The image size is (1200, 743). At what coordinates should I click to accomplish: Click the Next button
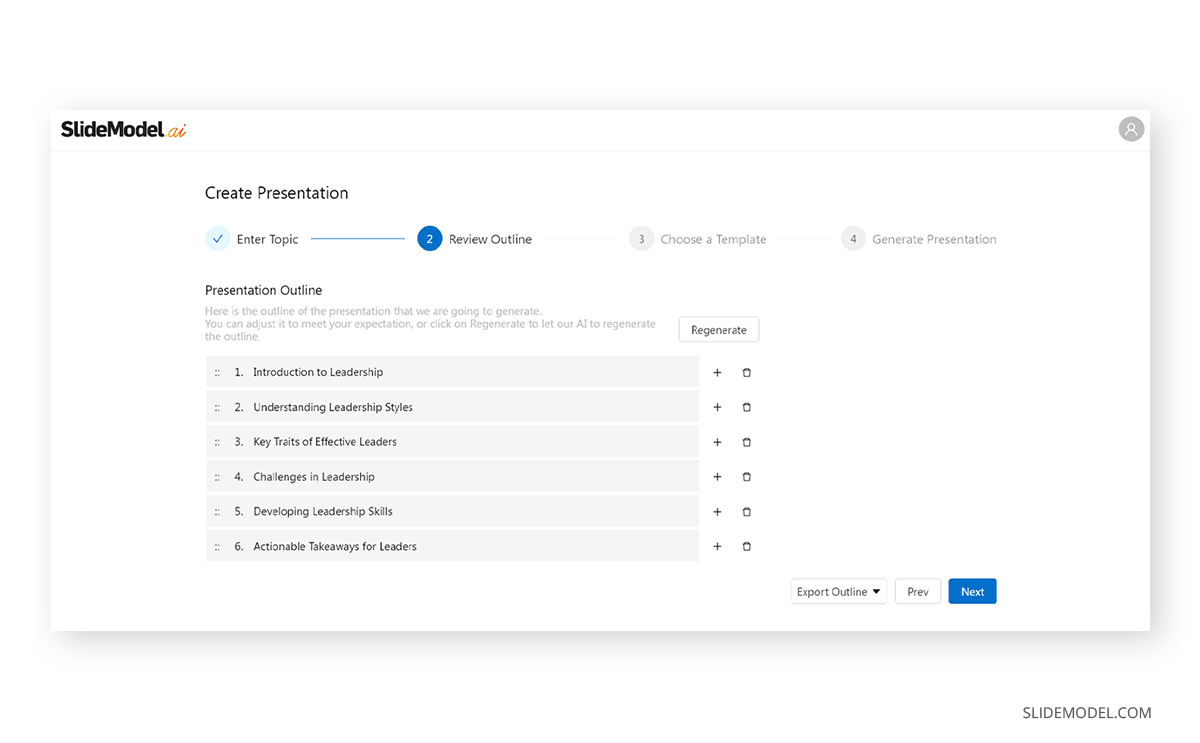971,591
